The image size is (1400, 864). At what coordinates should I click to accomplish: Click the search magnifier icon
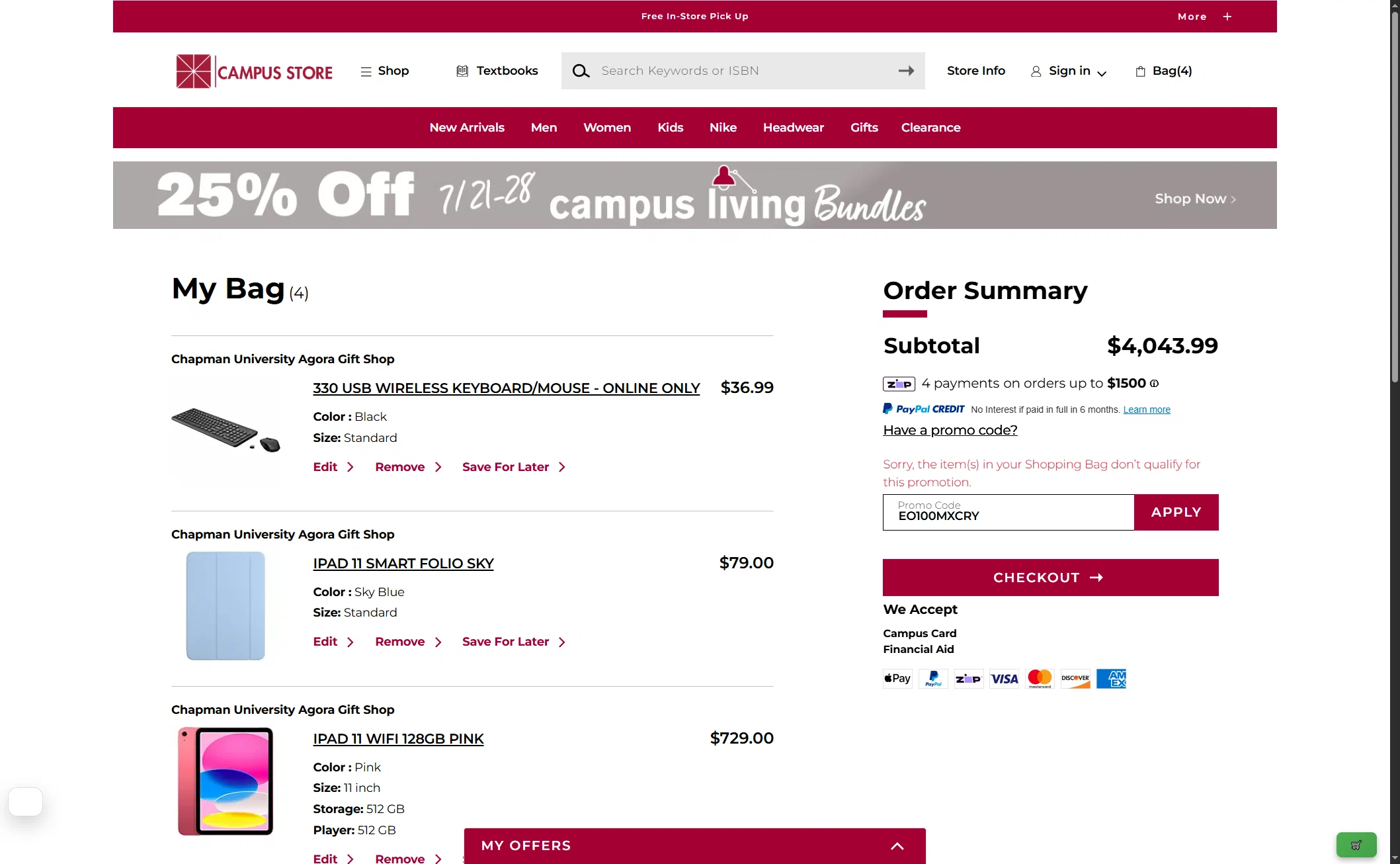point(581,71)
